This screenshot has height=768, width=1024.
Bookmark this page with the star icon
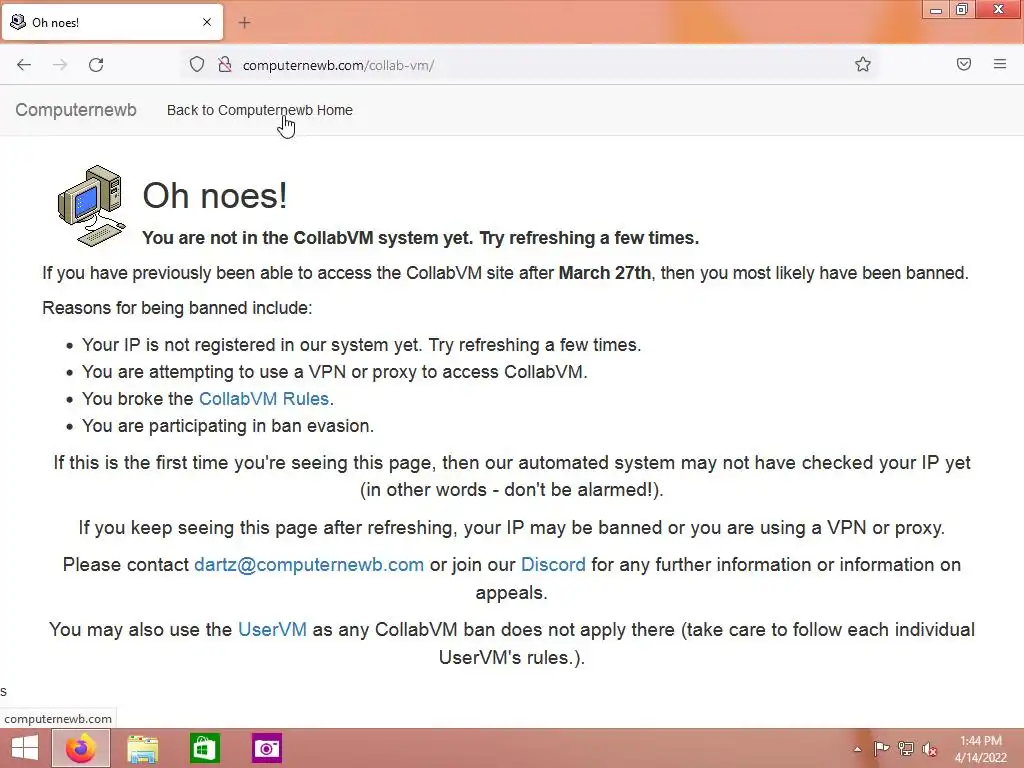click(x=863, y=64)
